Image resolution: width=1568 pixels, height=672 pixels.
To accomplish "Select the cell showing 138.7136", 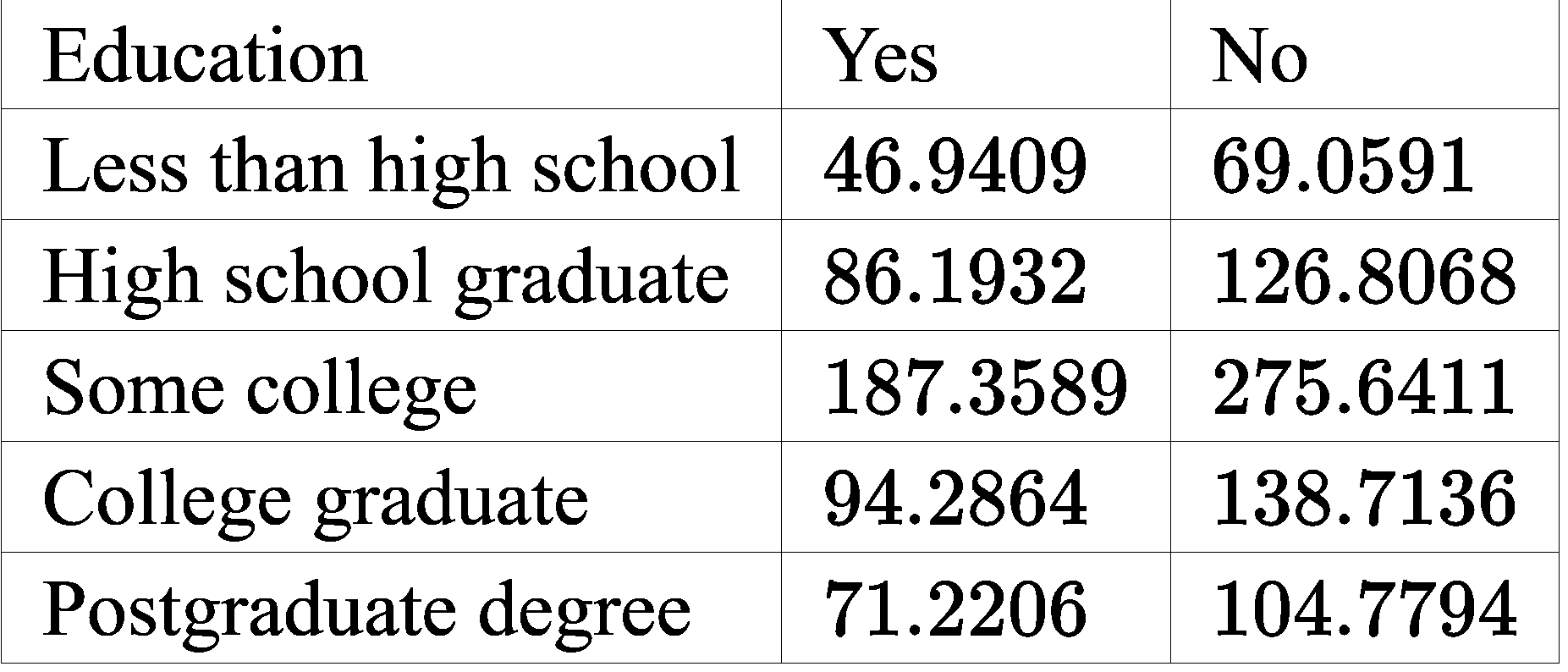I will 1363,497.
